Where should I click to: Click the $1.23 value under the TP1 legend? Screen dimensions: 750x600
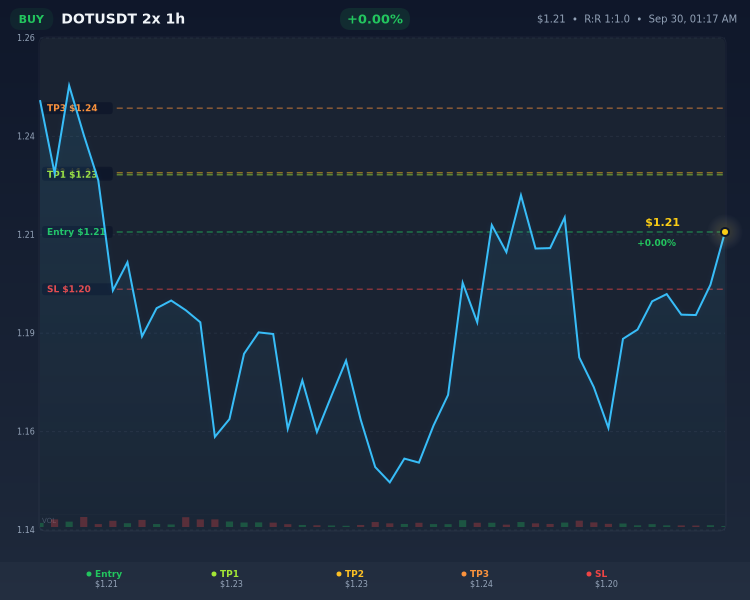(232, 584)
